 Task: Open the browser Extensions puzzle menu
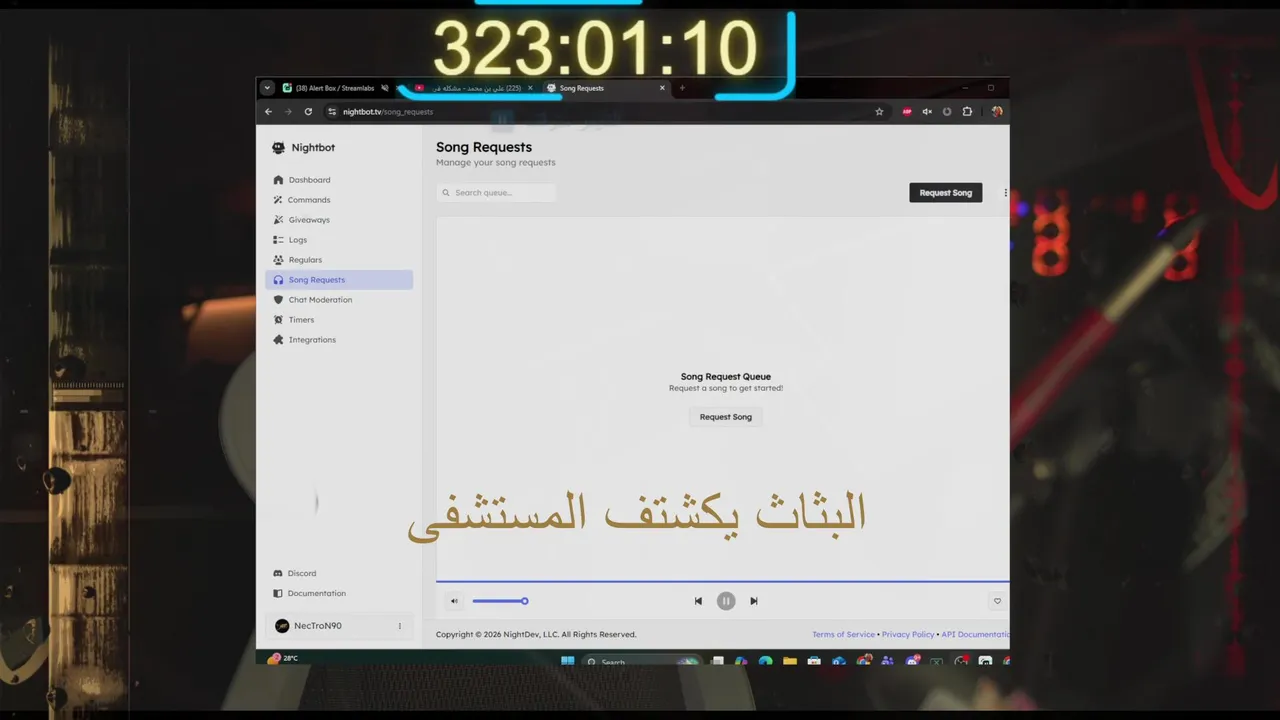[967, 112]
